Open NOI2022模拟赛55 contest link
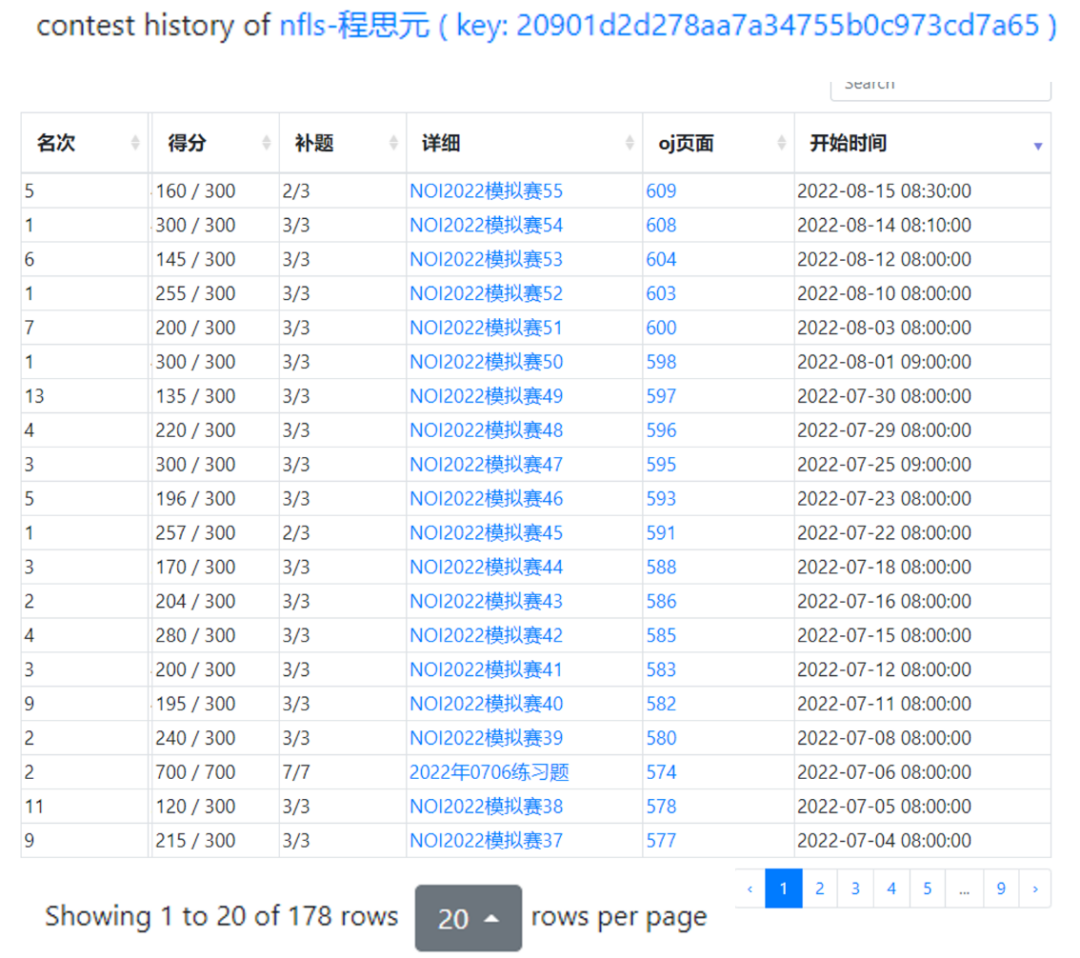Image resolution: width=1080 pixels, height=958 pixels. 486,191
